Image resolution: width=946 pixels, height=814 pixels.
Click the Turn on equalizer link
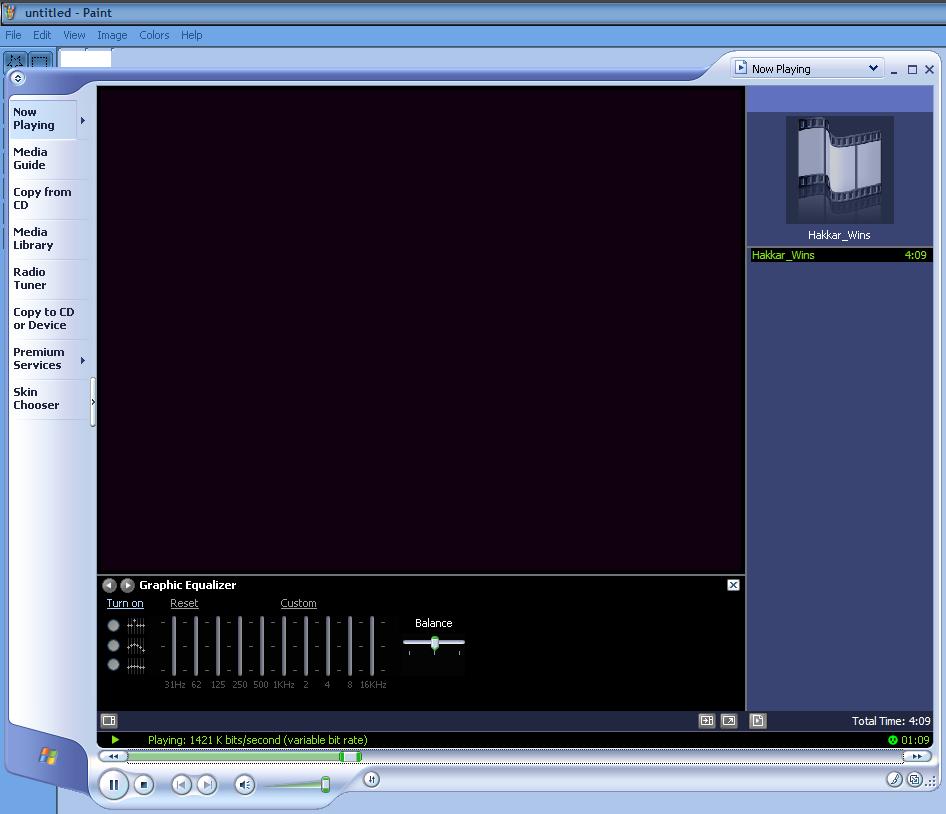point(125,603)
